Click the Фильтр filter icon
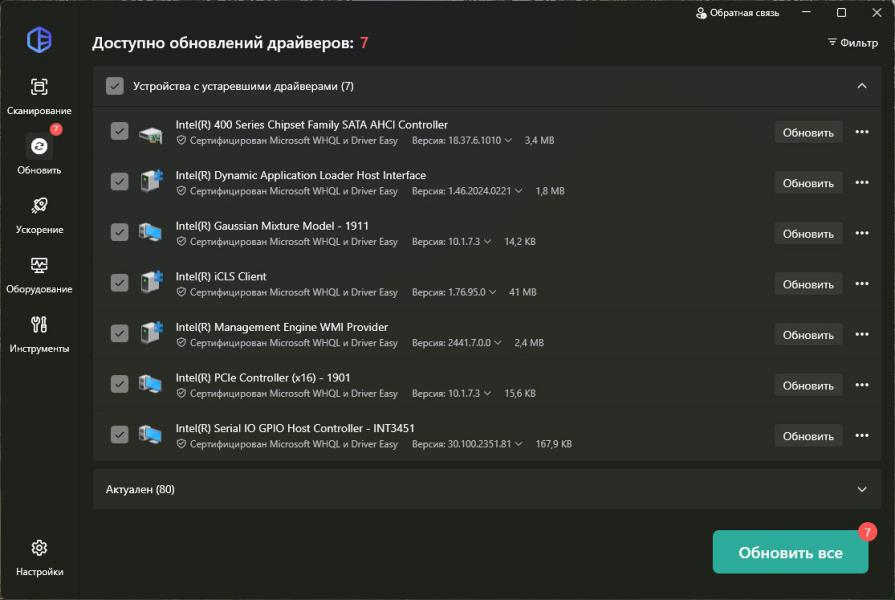 (832, 43)
